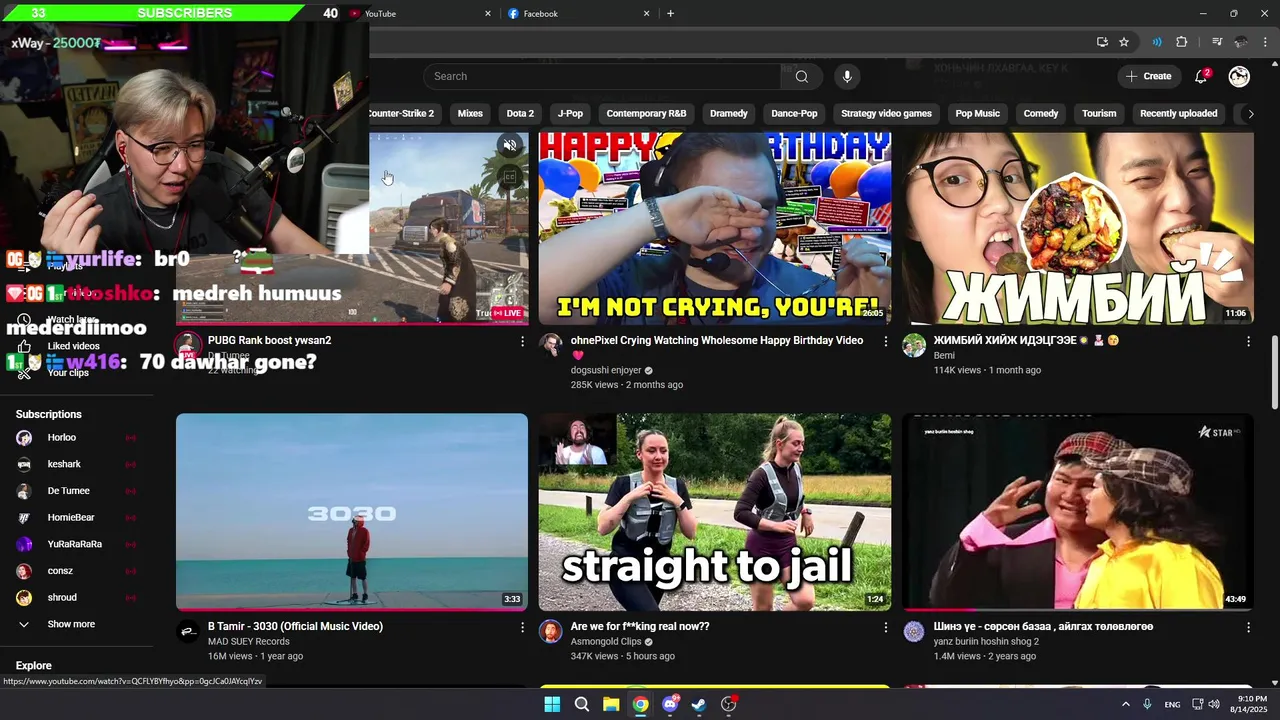Select the Dance-Pop filter chip
Viewport: 1280px width, 720px height.
coord(794,113)
